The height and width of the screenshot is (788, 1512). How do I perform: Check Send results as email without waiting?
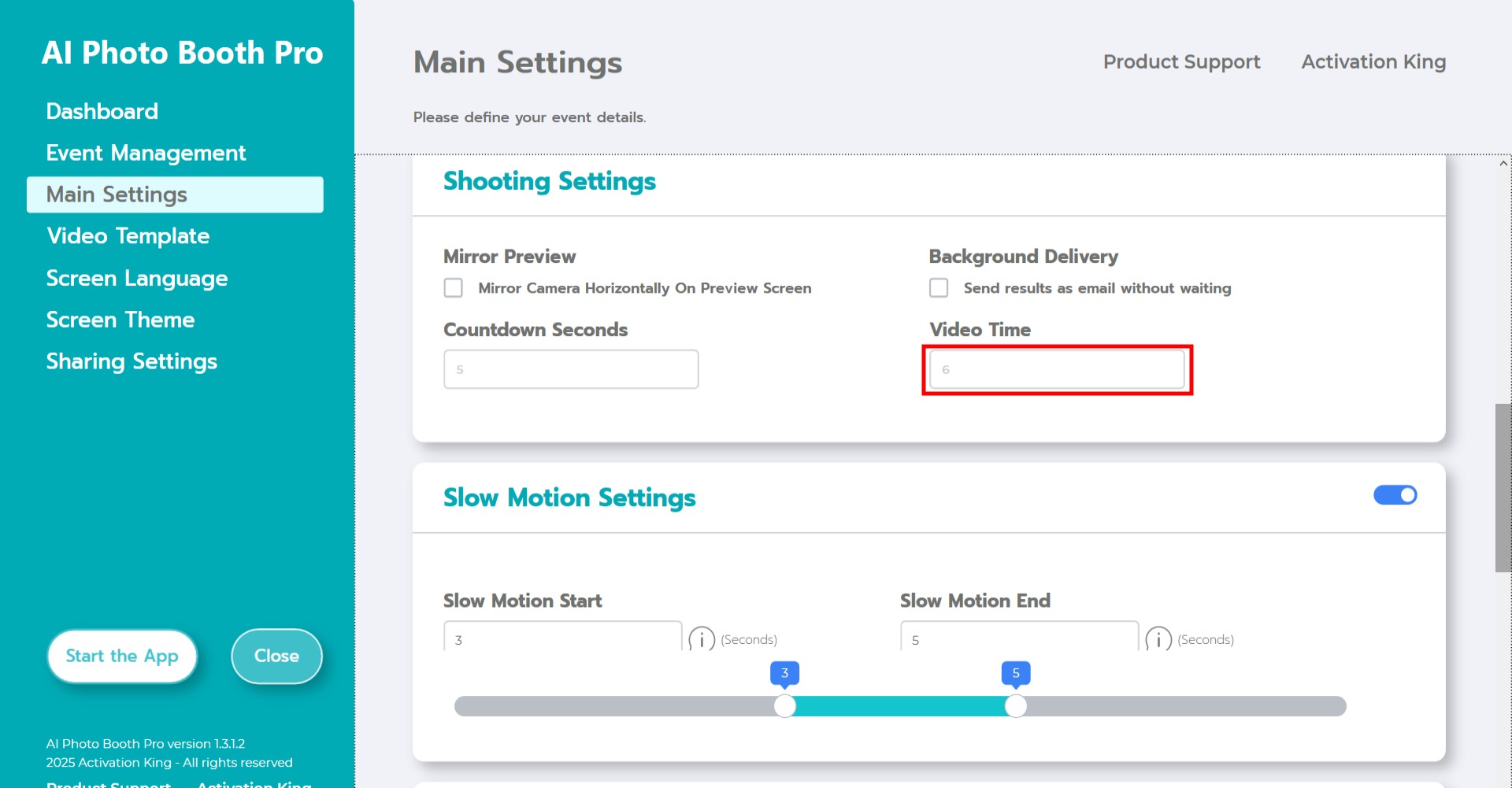pyautogui.click(x=939, y=288)
